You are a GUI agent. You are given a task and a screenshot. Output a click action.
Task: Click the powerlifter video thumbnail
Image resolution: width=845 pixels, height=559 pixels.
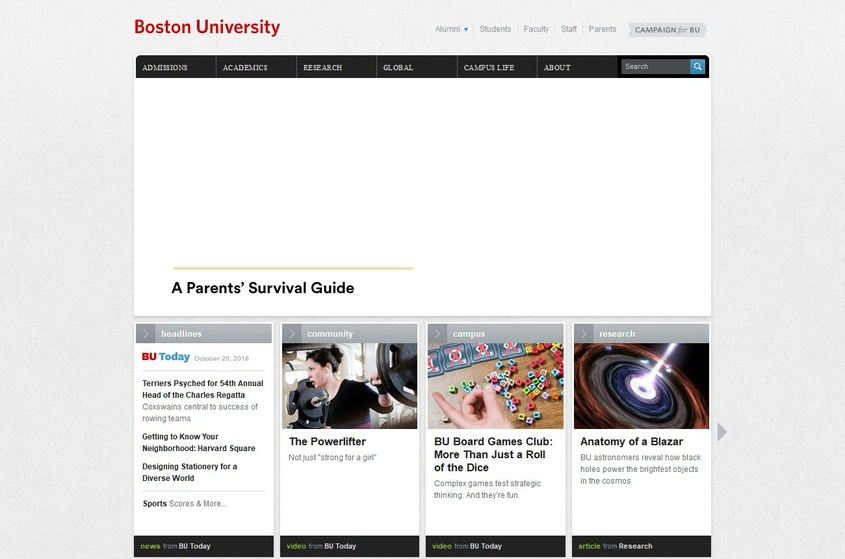349,386
